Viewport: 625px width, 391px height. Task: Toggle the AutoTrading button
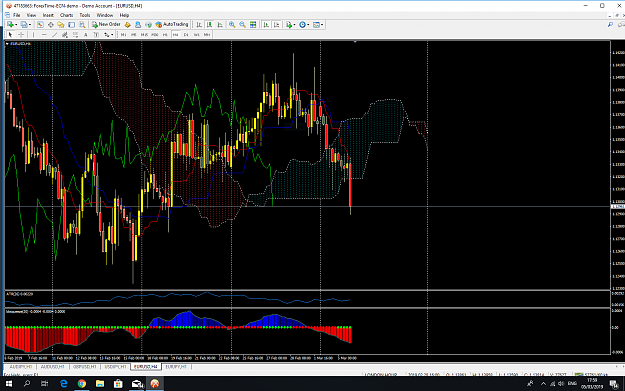pos(172,25)
